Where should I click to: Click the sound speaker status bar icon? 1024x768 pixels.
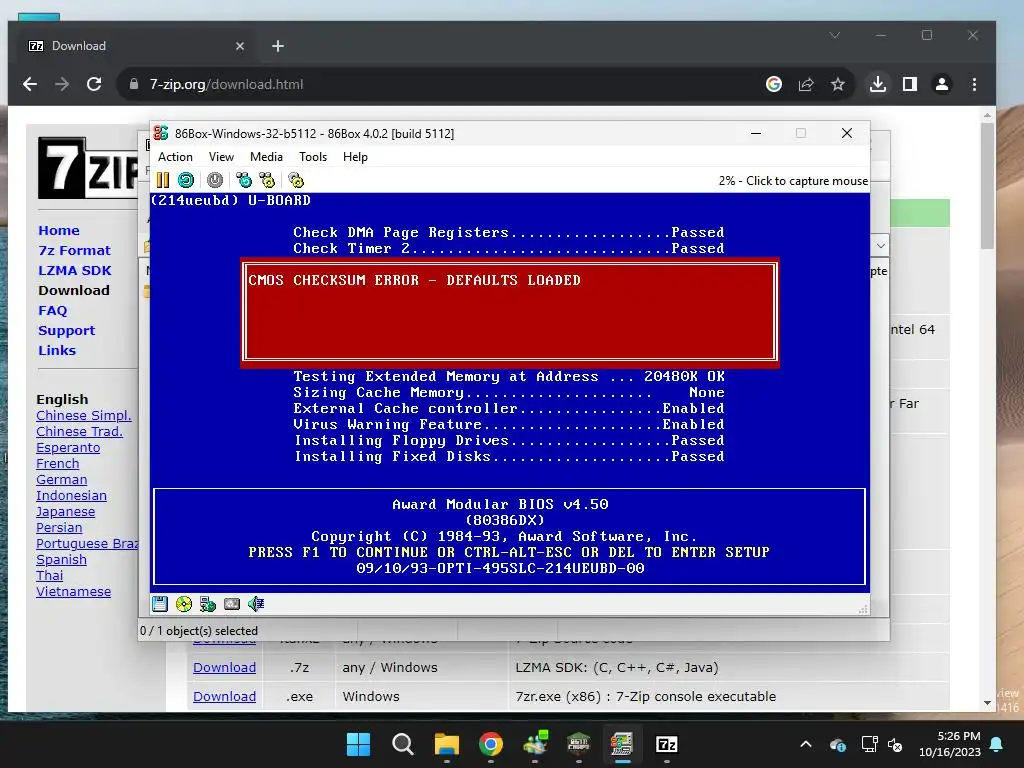pyautogui.click(x=256, y=604)
